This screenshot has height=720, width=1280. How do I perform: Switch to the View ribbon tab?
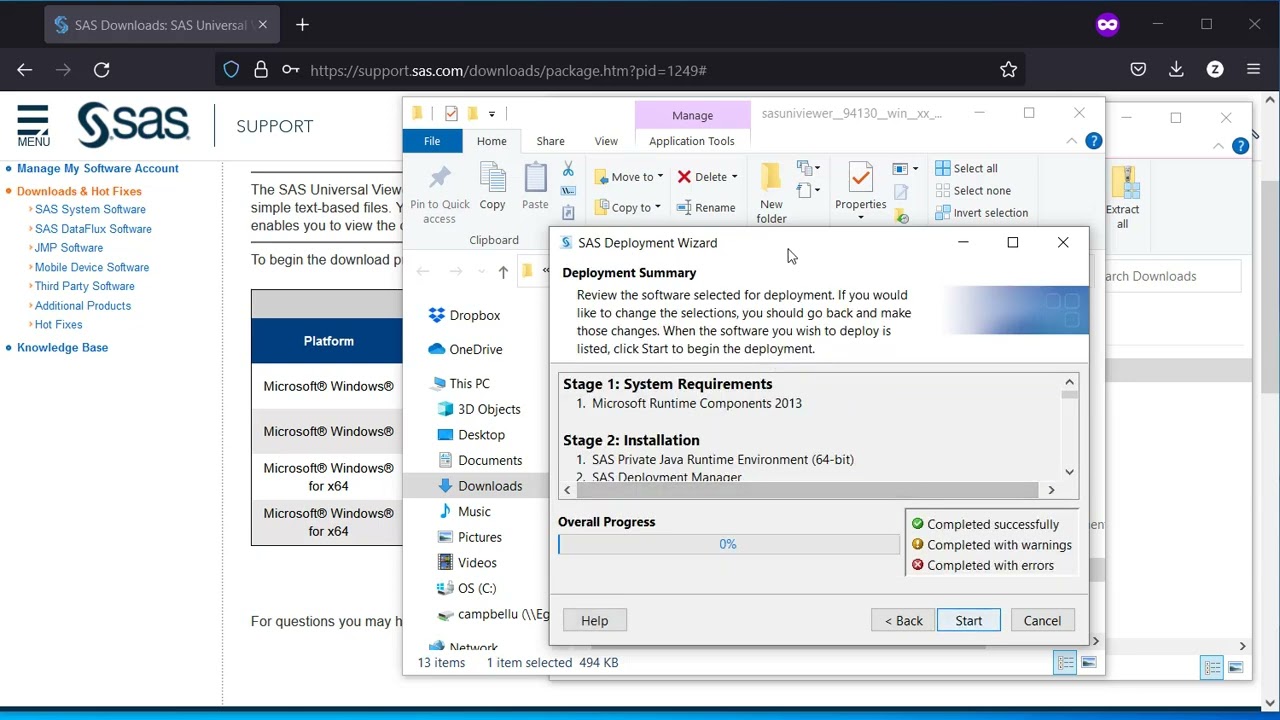click(606, 141)
